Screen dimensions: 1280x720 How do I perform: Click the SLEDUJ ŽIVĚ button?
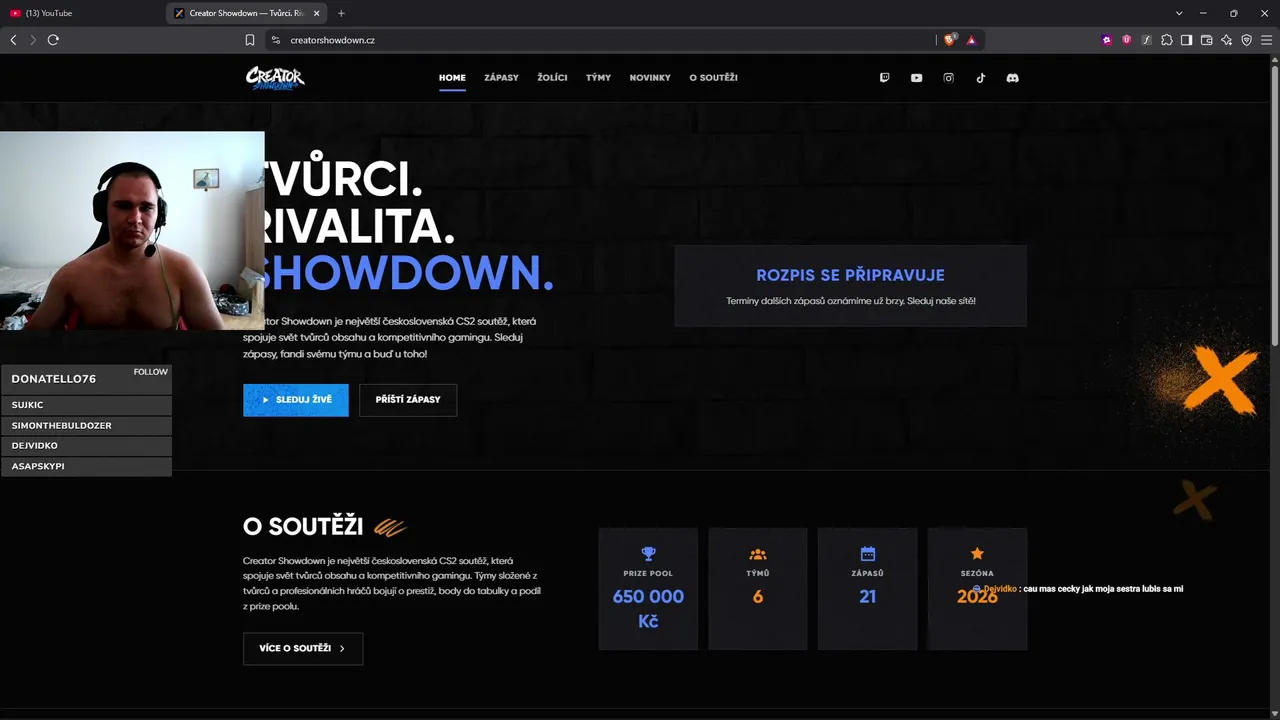(296, 400)
